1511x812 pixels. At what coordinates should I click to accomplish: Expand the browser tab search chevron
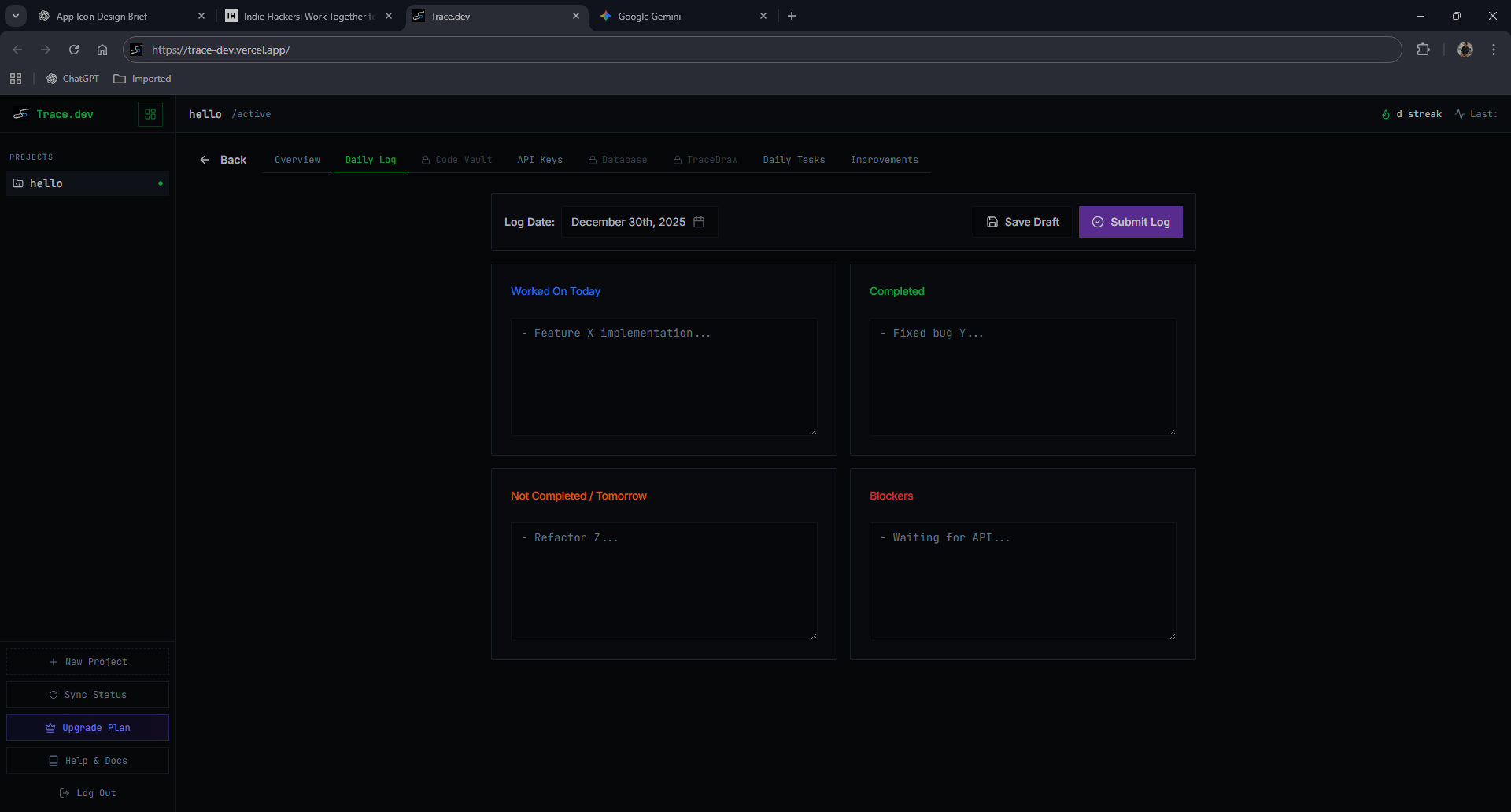(15, 16)
